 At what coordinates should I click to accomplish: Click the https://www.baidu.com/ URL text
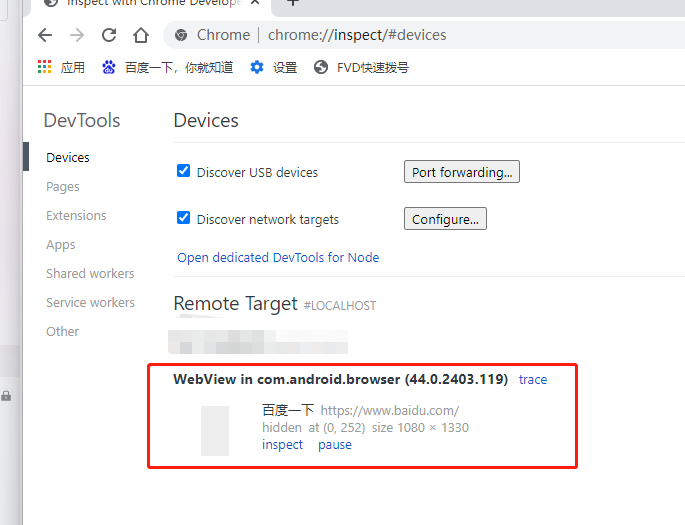pyautogui.click(x=390, y=411)
